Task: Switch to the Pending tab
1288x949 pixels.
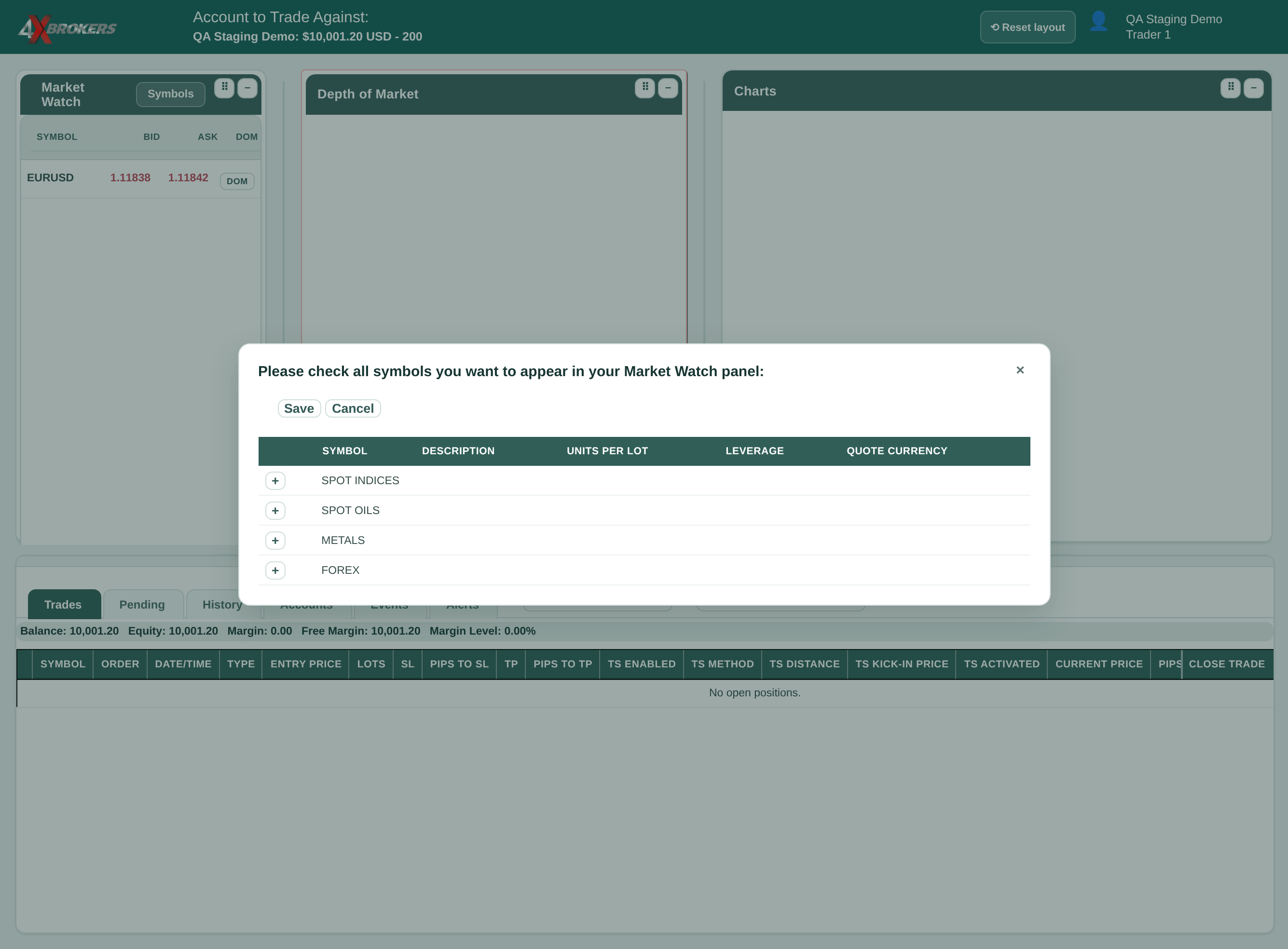Action: pos(142,604)
